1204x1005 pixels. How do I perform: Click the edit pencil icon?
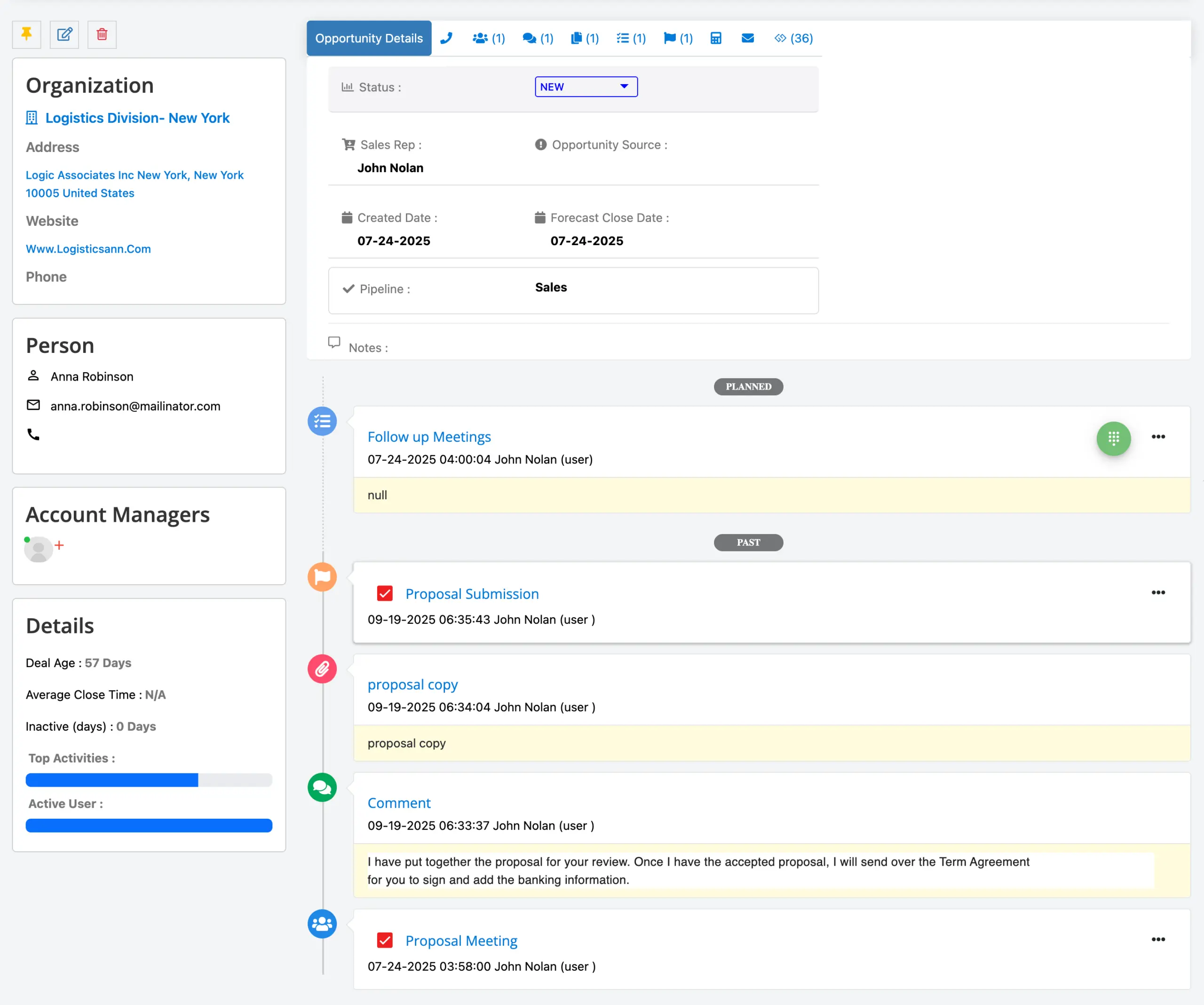[64, 34]
